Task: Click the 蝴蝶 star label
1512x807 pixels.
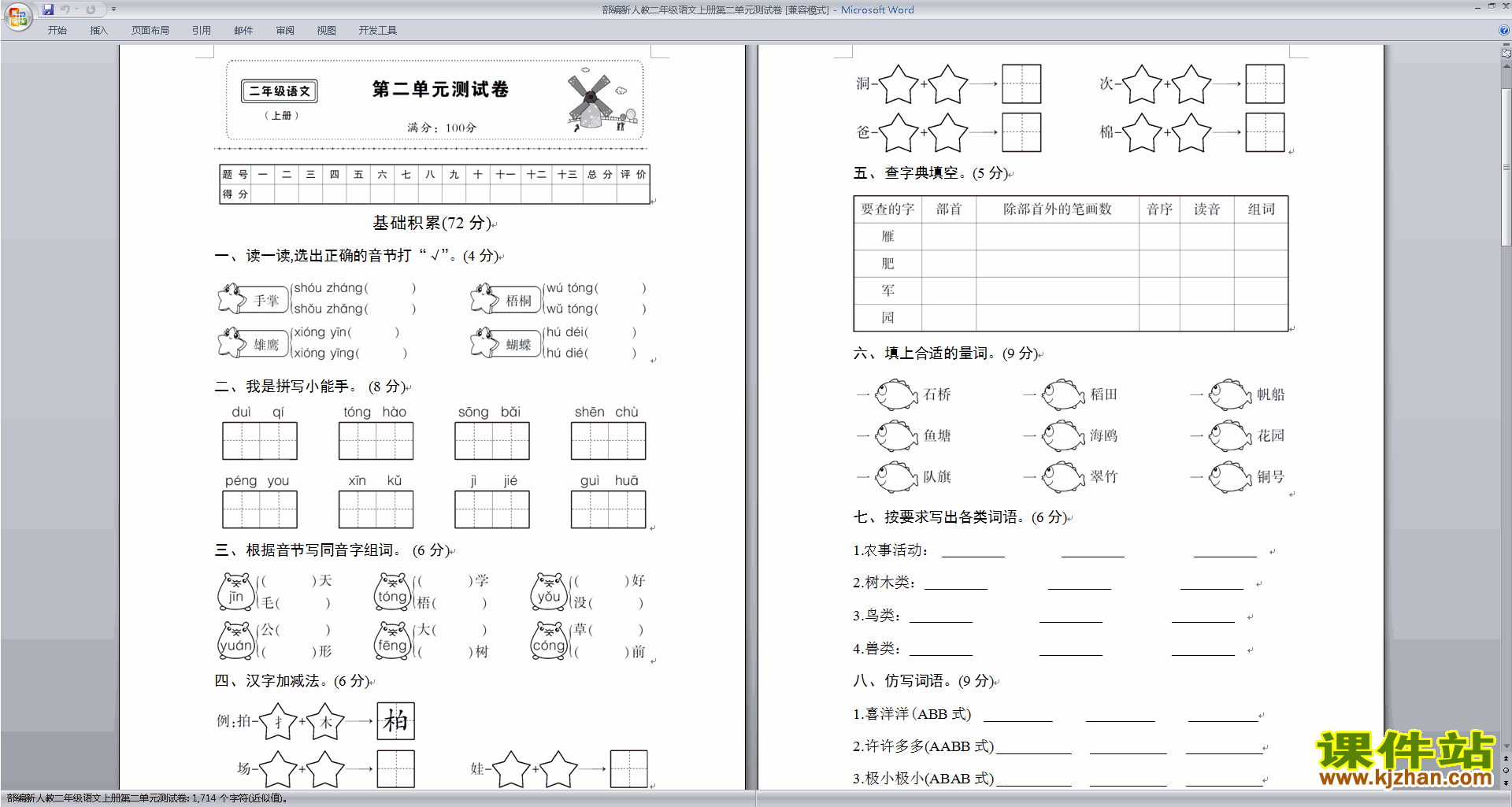Action: [x=505, y=343]
